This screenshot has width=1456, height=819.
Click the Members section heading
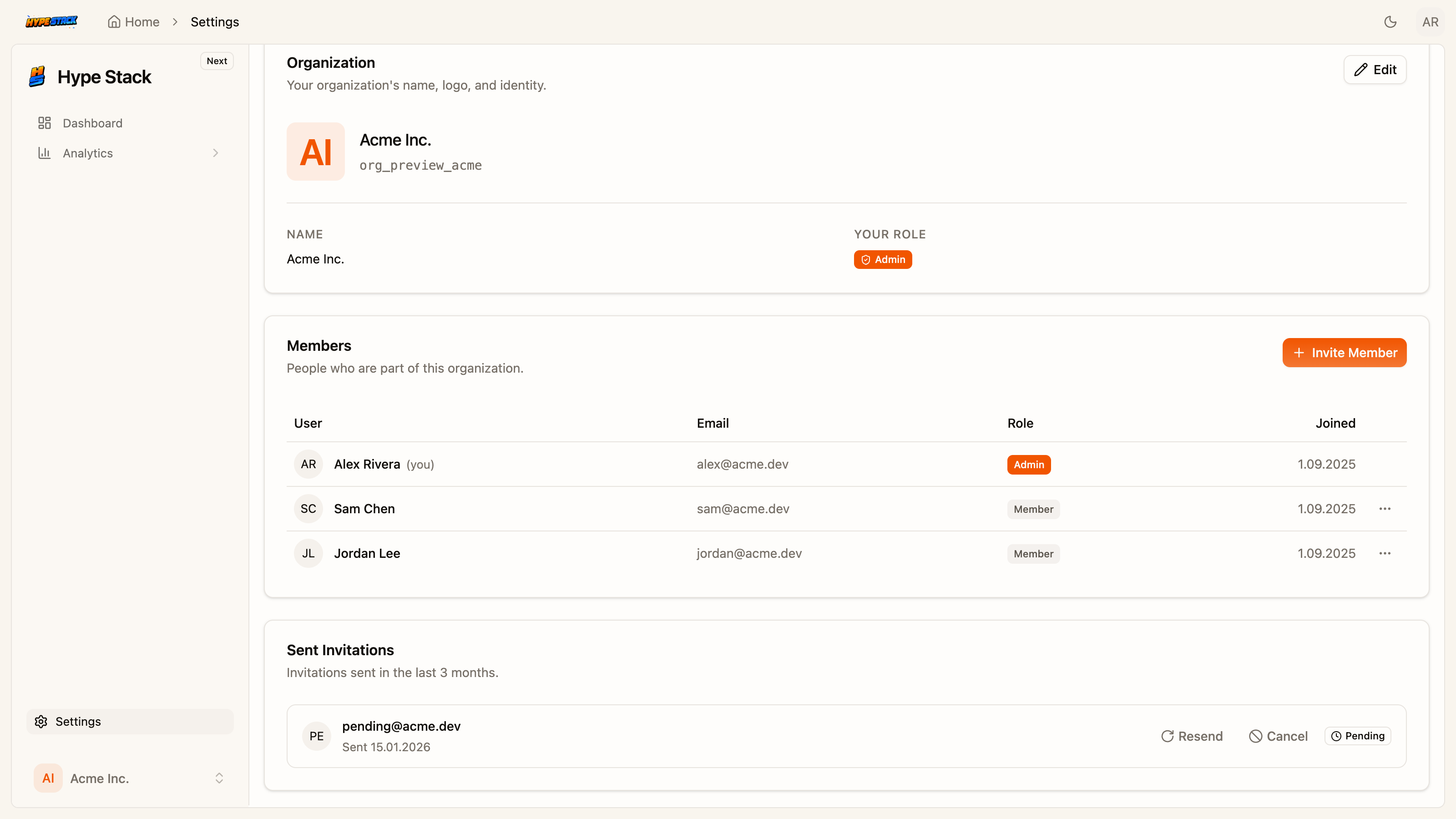coord(319,345)
